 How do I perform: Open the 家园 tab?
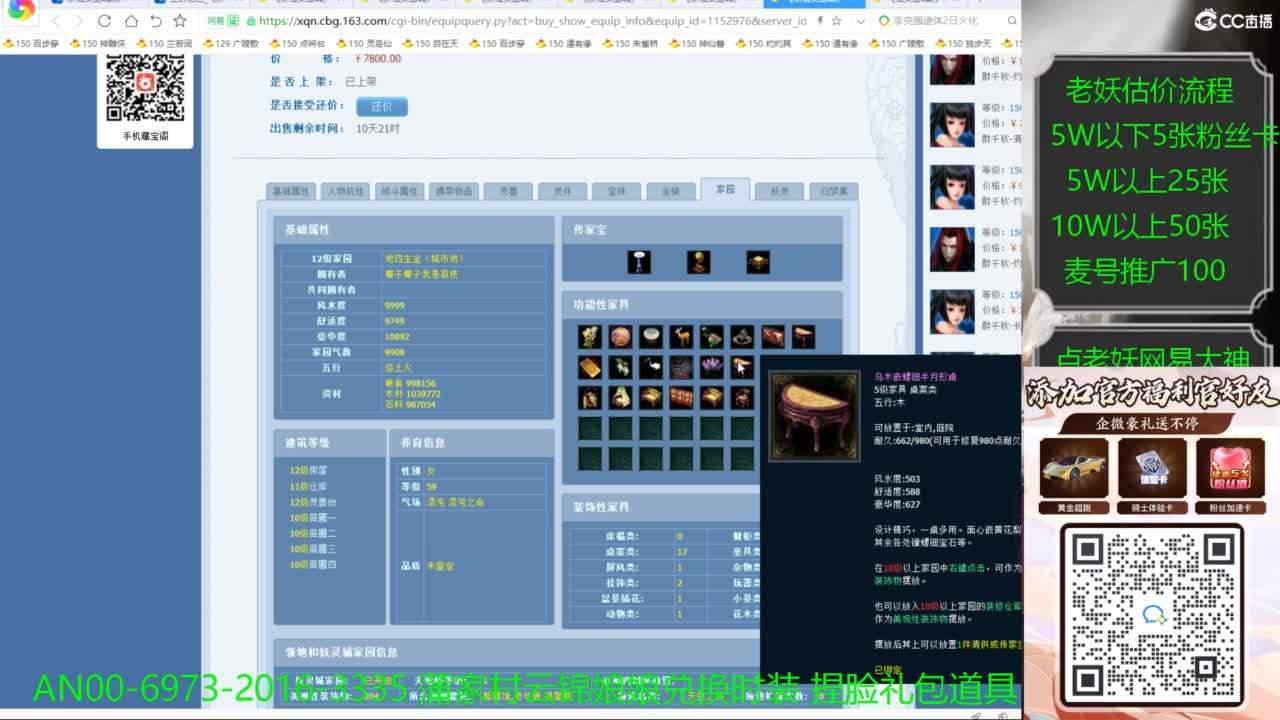point(724,189)
